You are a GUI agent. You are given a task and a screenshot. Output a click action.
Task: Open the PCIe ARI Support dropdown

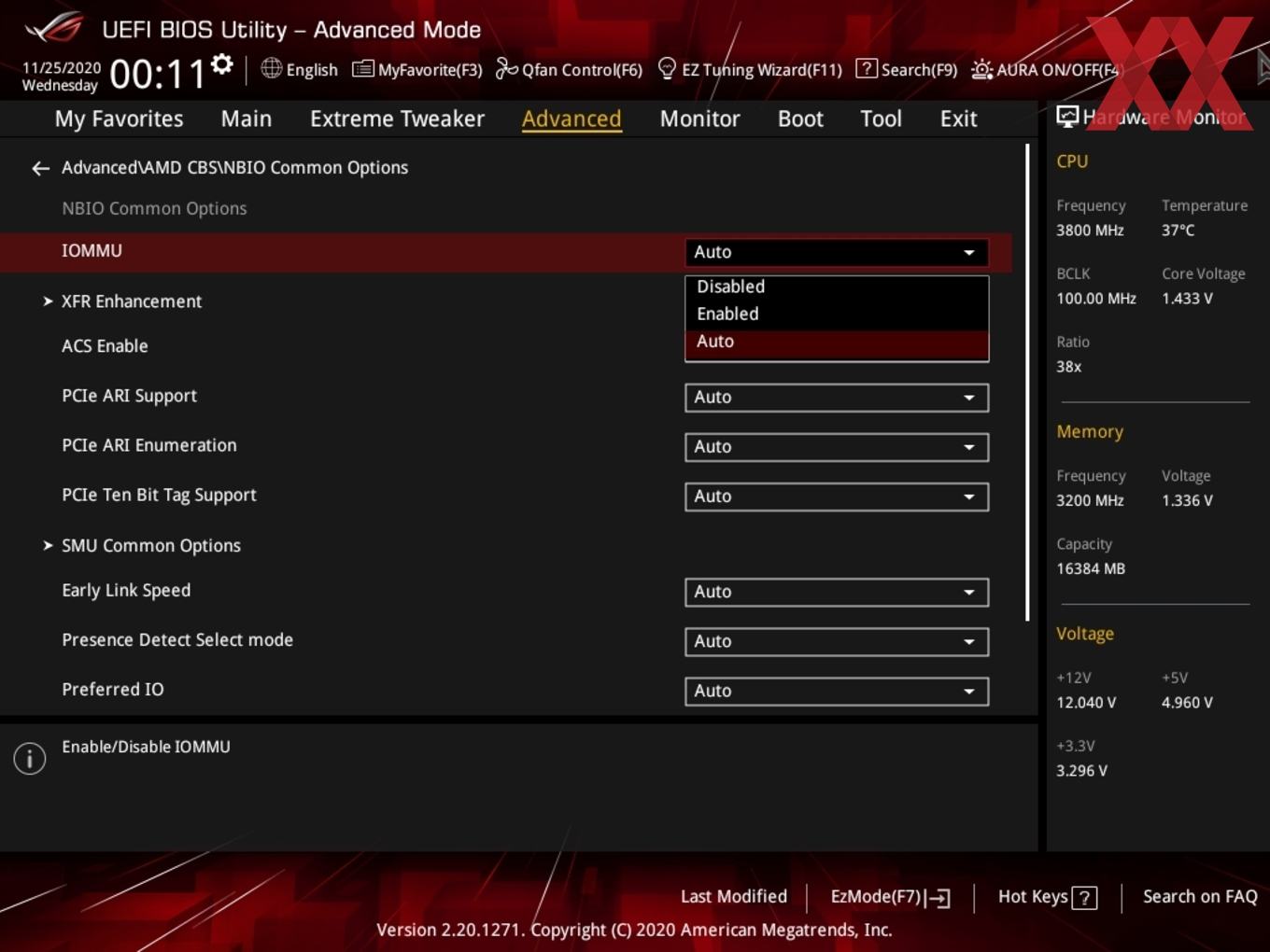point(837,398)
